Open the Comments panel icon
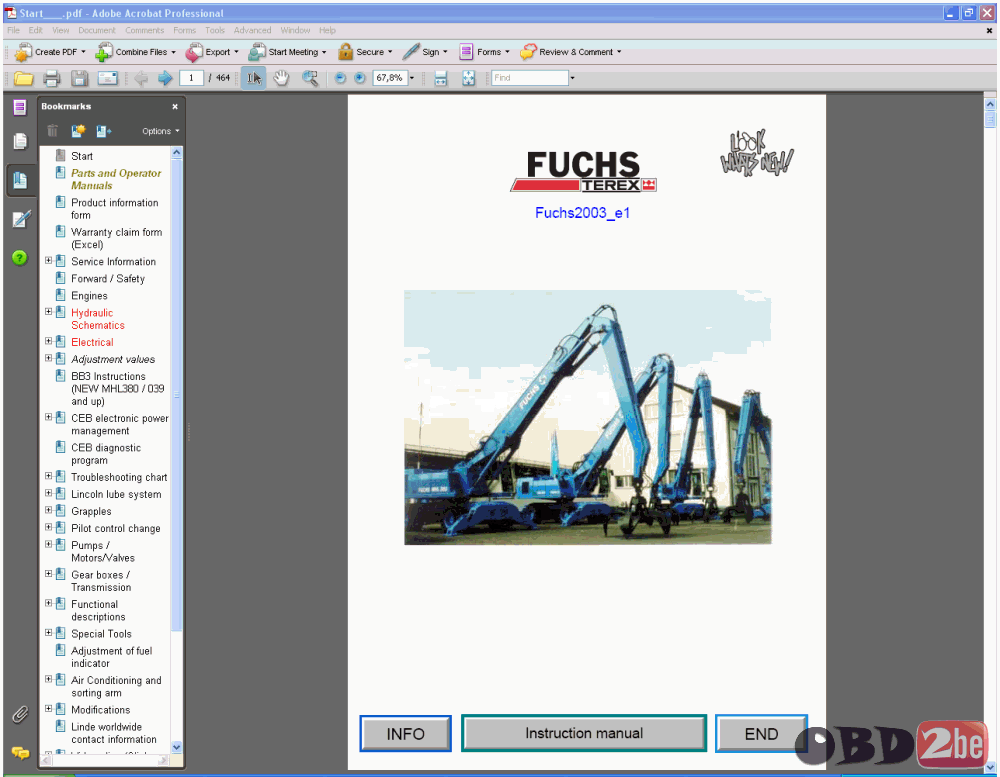The height and width of the screenshot is (777, 1000). [20, 753]
